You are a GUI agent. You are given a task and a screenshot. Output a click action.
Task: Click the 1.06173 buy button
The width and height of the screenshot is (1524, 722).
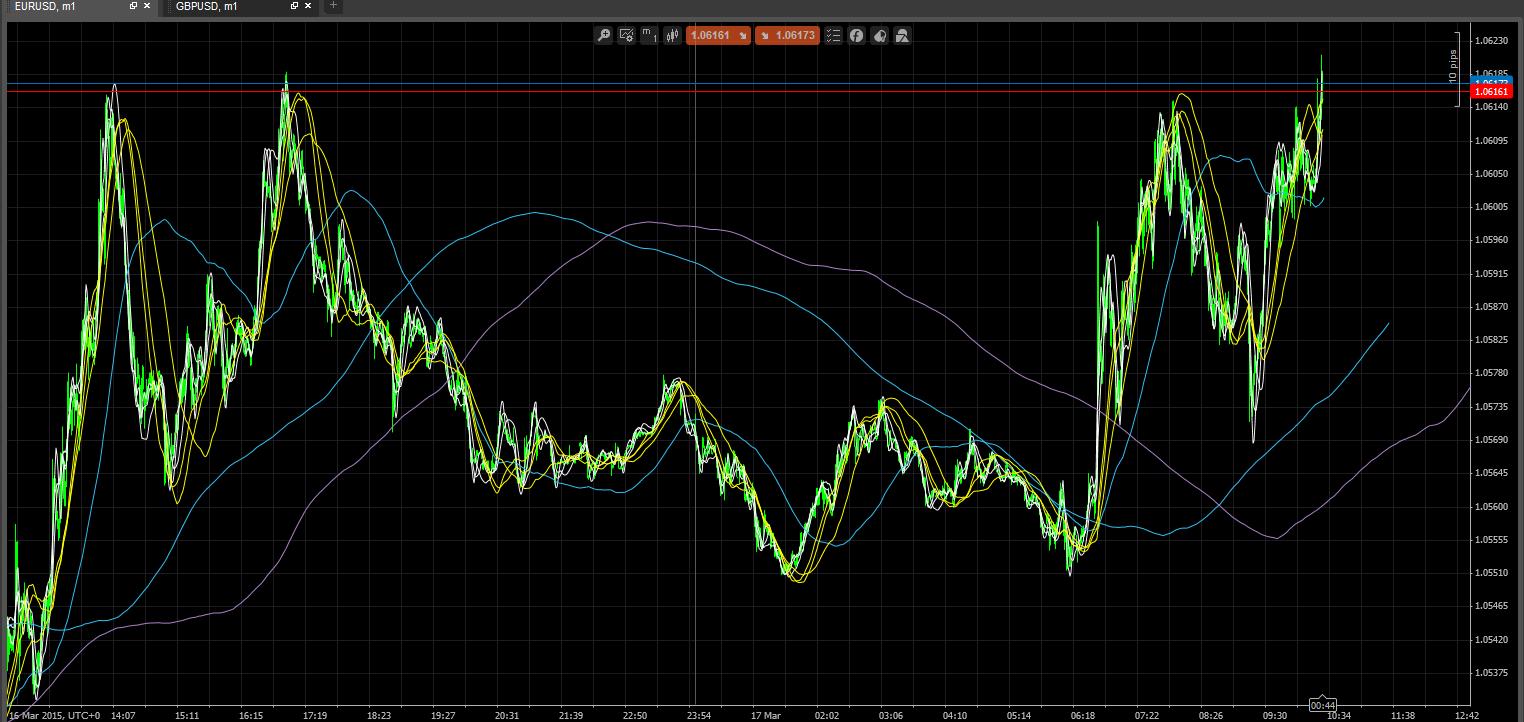787,35
